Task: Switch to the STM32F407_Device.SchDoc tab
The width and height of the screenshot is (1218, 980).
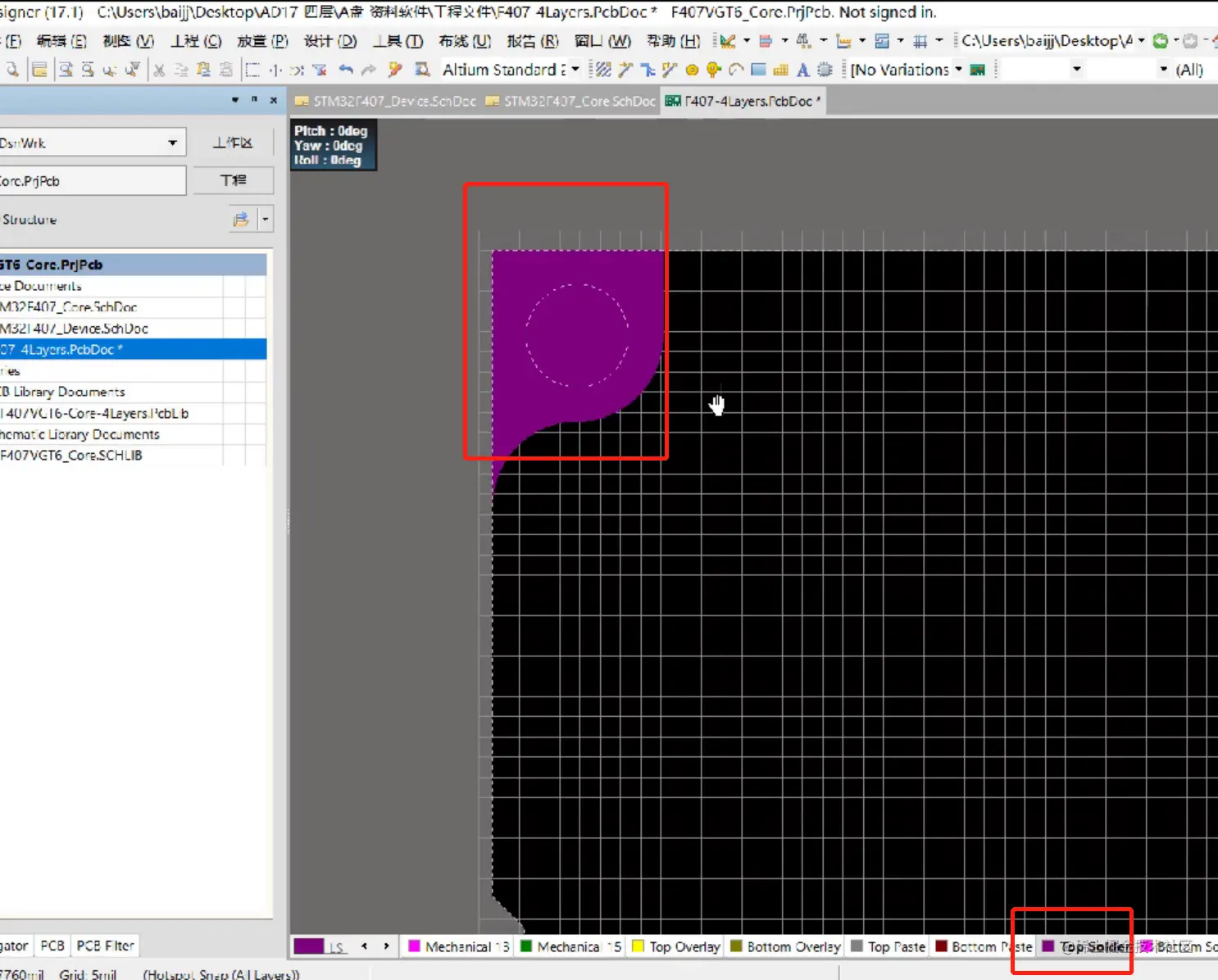Action: [385, 101]
